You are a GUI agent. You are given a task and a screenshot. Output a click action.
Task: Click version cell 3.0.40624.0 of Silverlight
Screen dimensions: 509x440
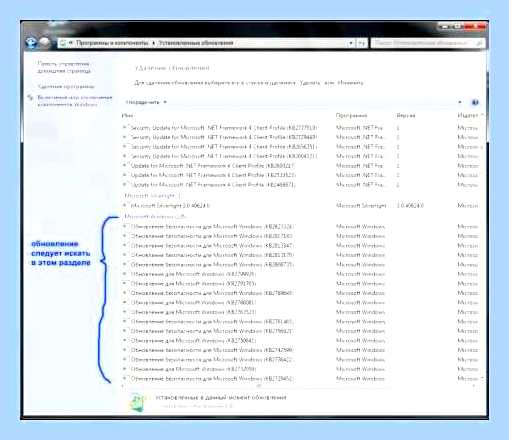click(x=410, y=206)
